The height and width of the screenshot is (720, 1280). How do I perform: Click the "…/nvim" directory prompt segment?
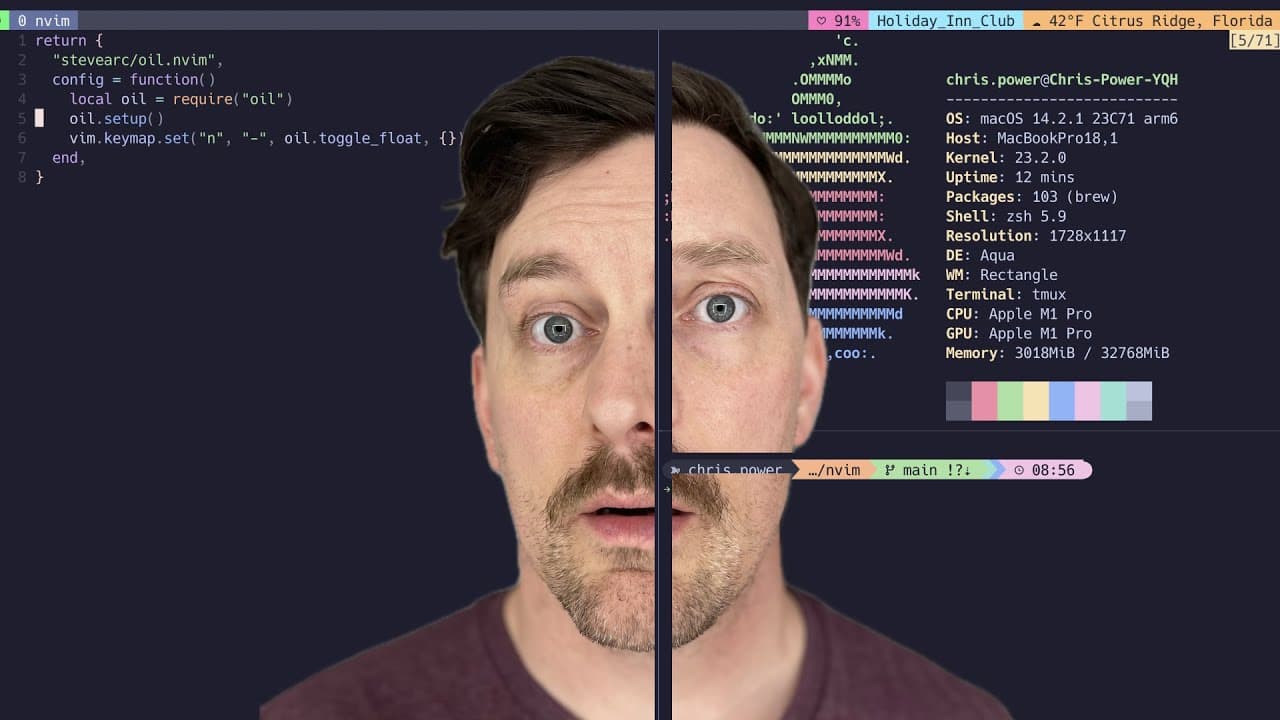click(x=834, y=470)
